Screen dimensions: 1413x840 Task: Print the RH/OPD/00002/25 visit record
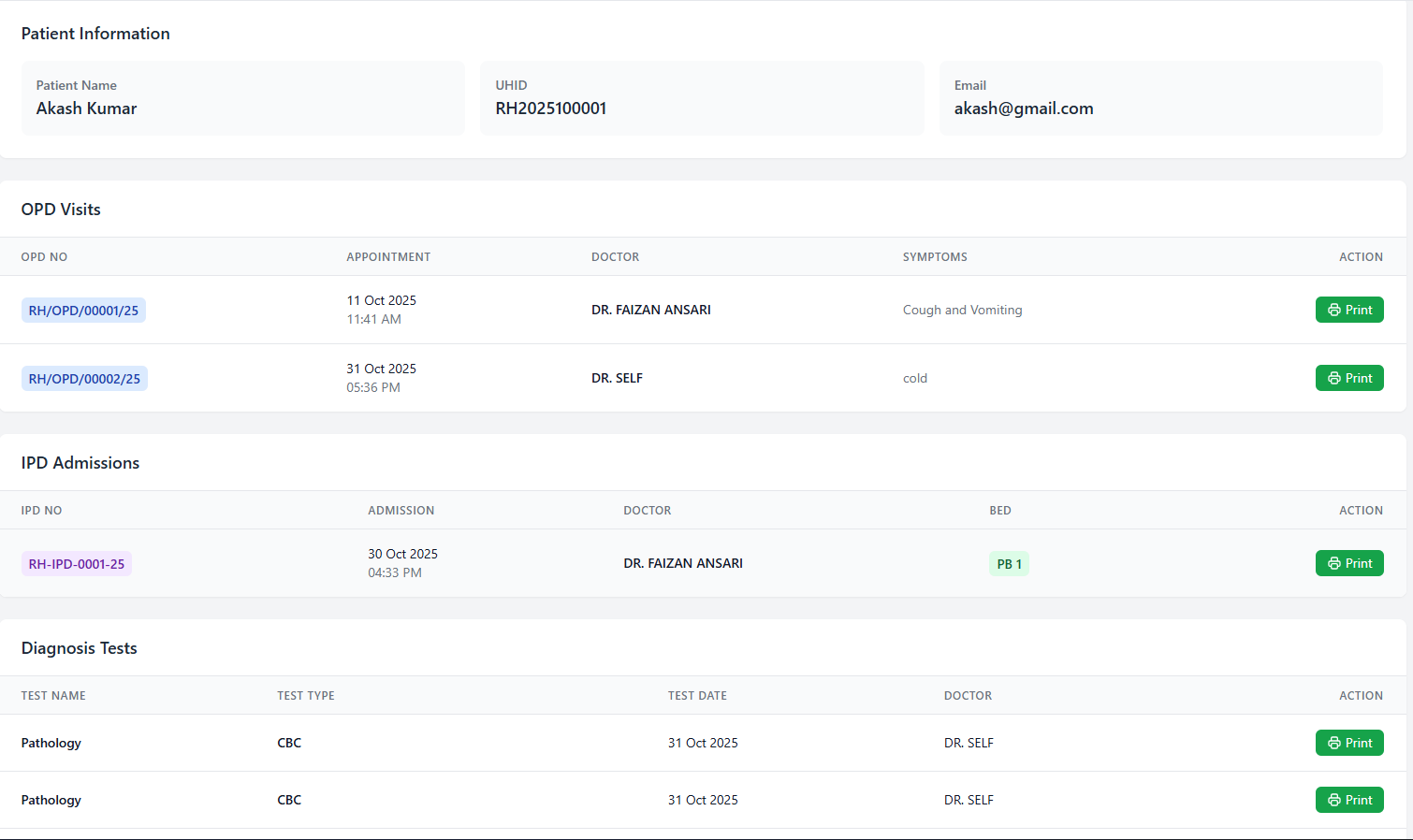click(1348, 378)
